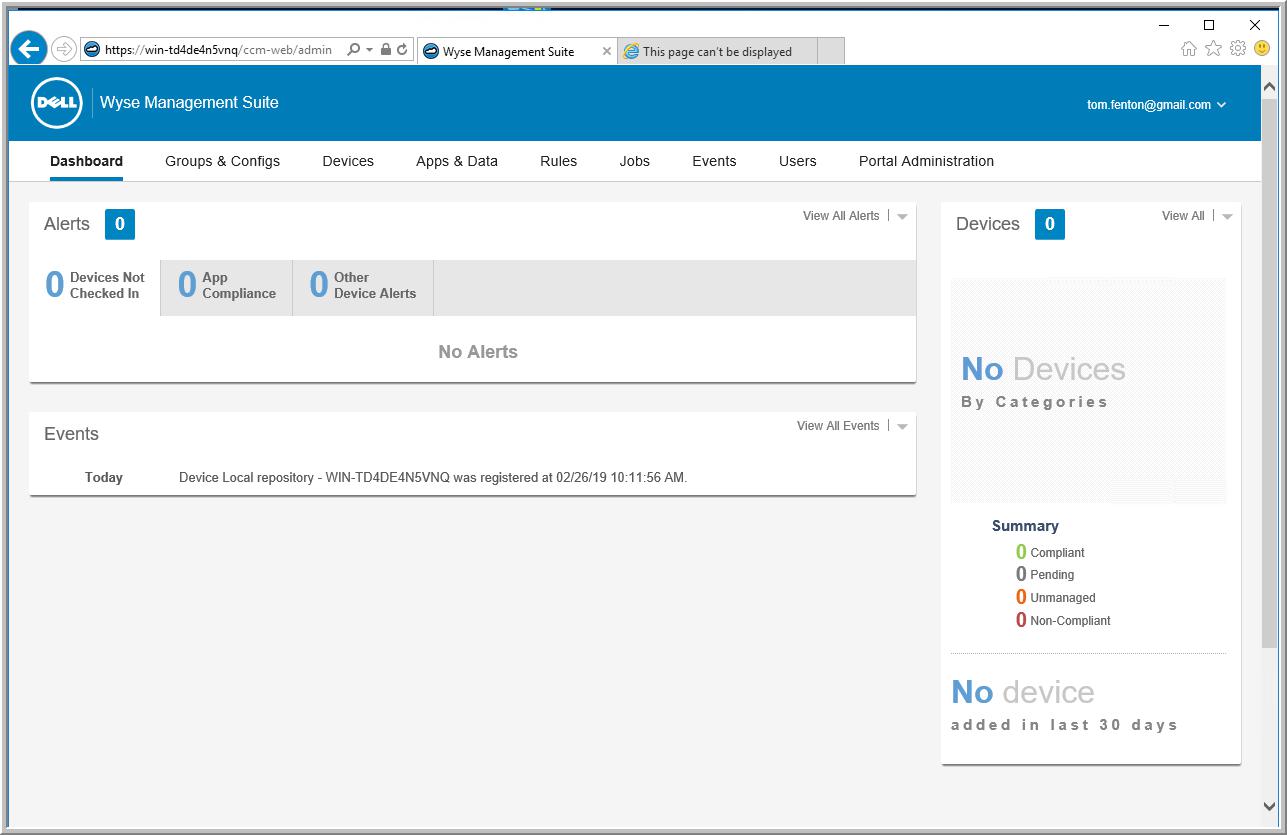Open the Jobs menu tab
1287x835 pixels.
[634, 161]
